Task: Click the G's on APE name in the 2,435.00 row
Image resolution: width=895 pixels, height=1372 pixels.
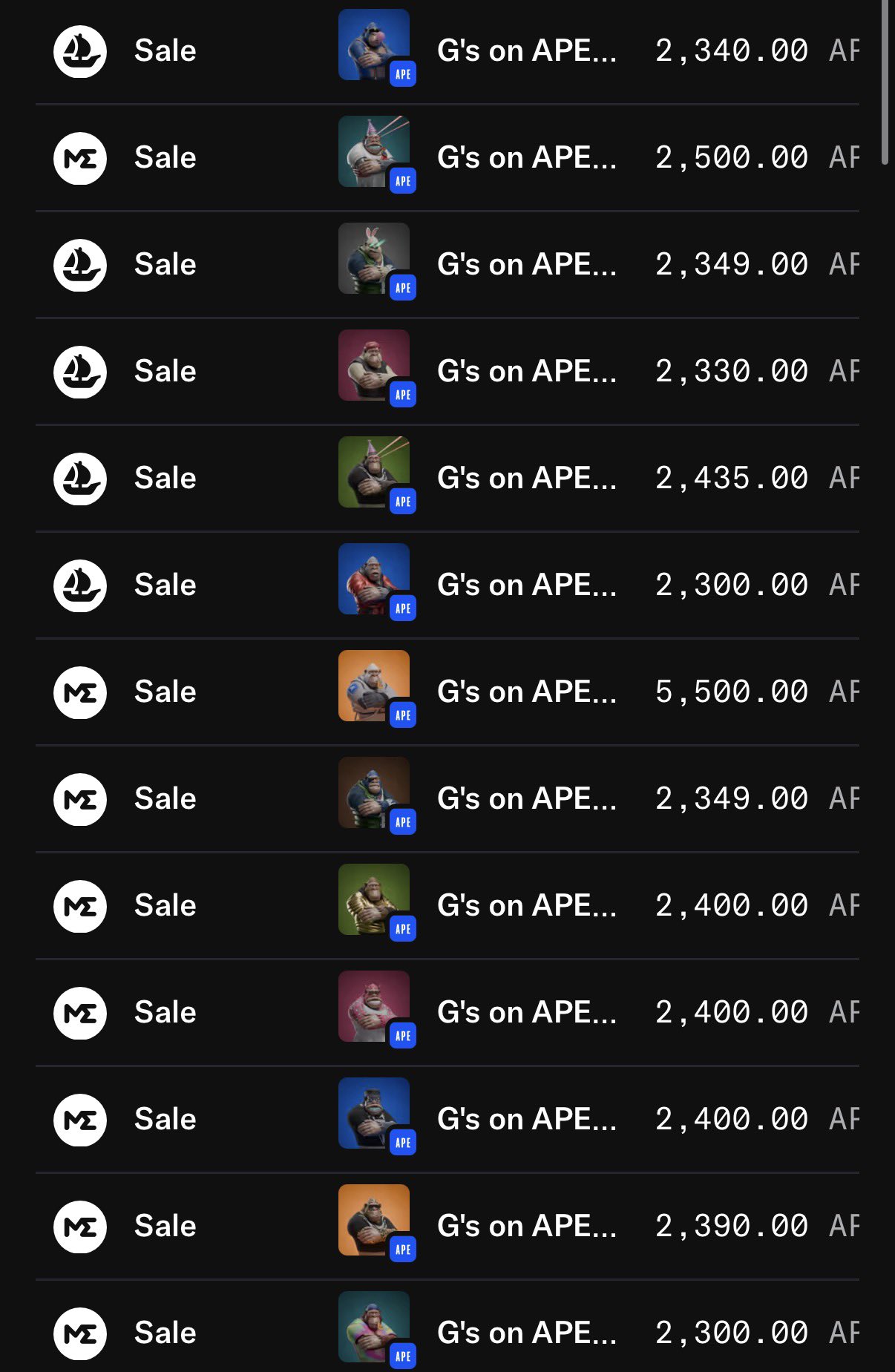Action: tap(526, 479)
